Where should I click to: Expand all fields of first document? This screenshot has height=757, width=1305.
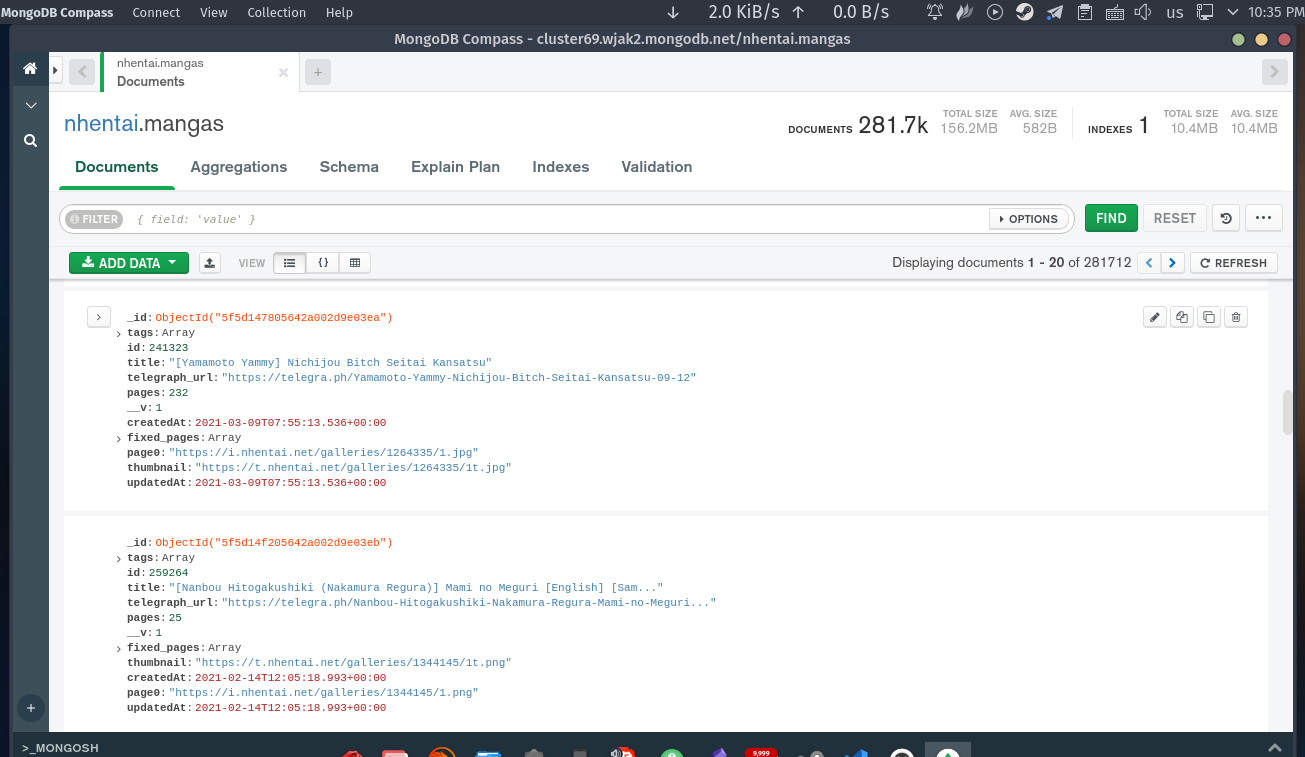tap(99, 317)
